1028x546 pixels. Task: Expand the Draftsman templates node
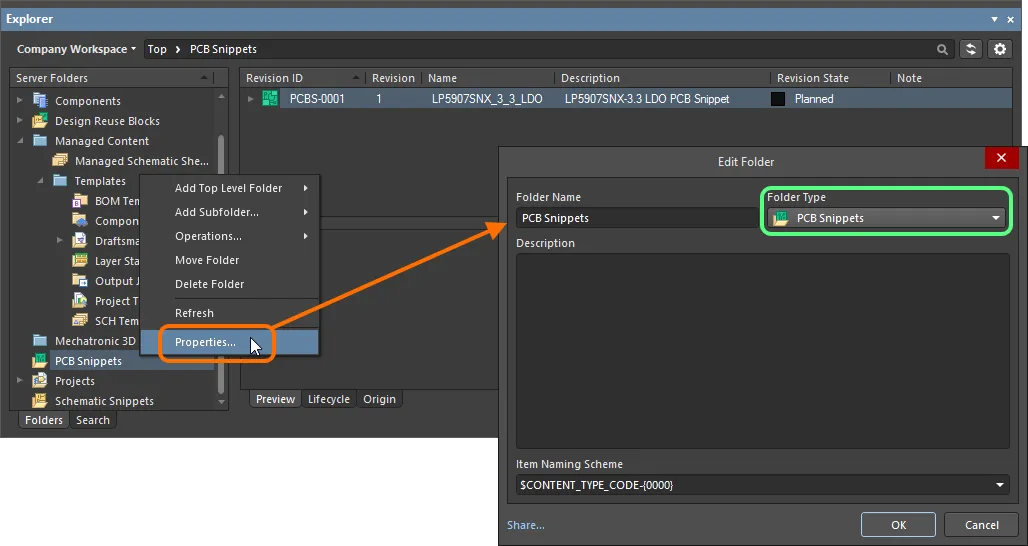tap(60, 241)
